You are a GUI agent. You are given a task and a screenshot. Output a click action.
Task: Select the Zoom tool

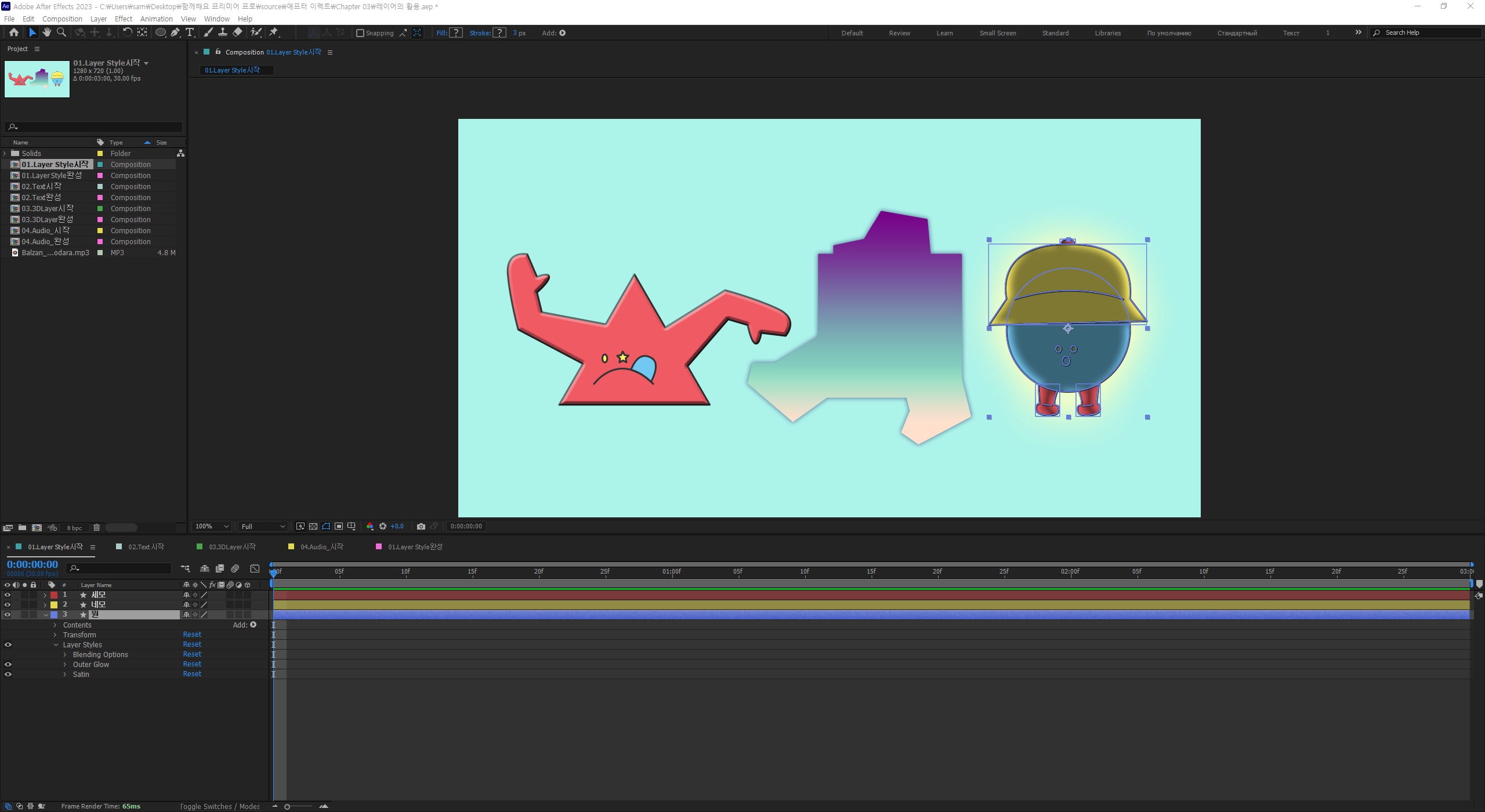click(61, 32)
